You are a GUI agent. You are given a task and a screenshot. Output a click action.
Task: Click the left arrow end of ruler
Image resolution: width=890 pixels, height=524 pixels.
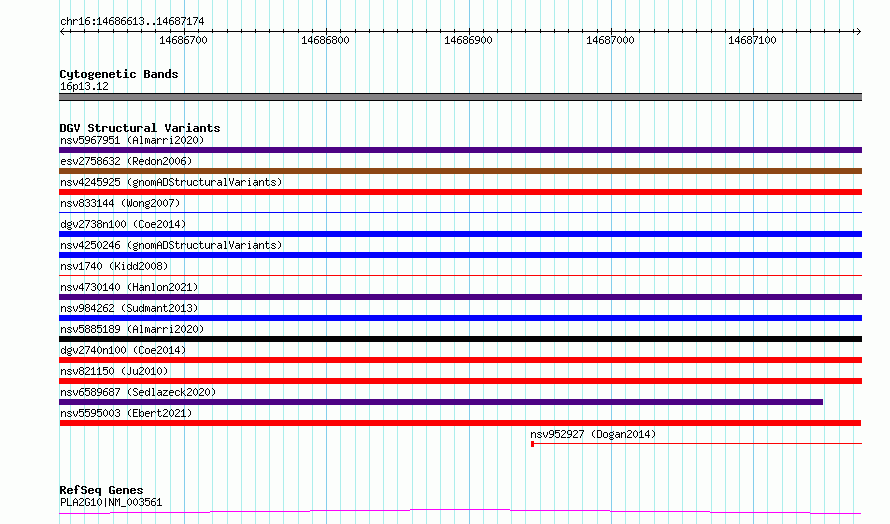(x=62, y=31)
